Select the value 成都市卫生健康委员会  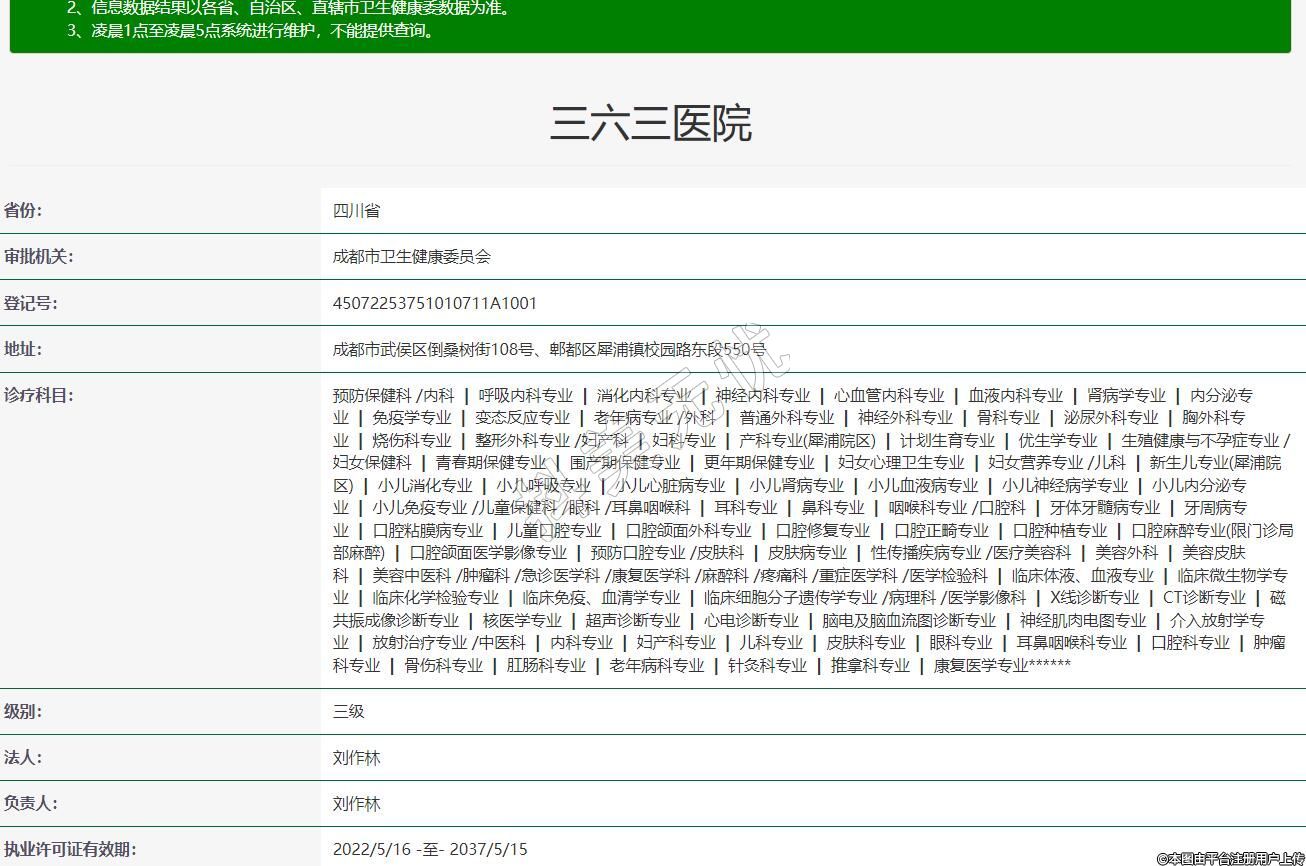coord(411,257)
